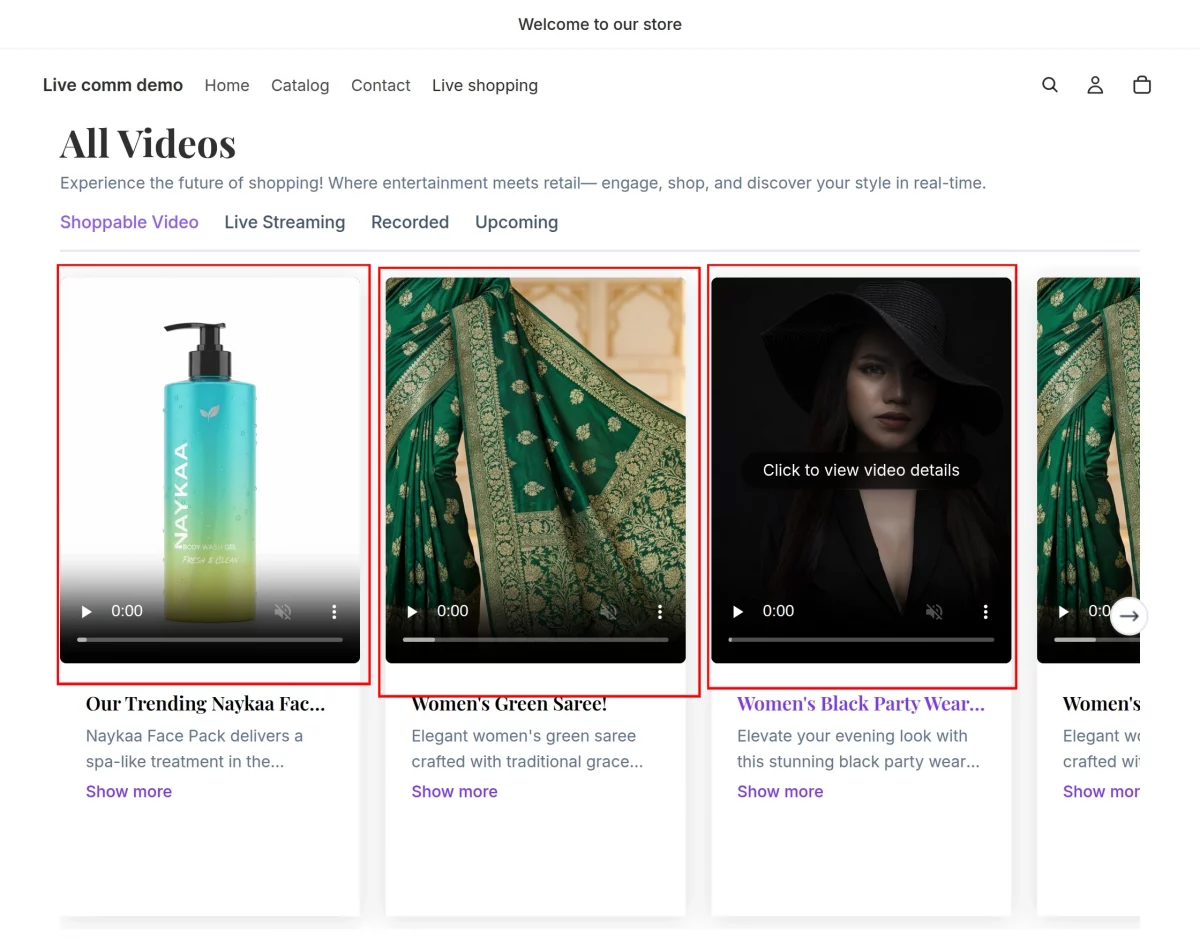This screenshot has width=1200, height=943.
Task: Open more options on first Green Saree video
Action: 660,611
